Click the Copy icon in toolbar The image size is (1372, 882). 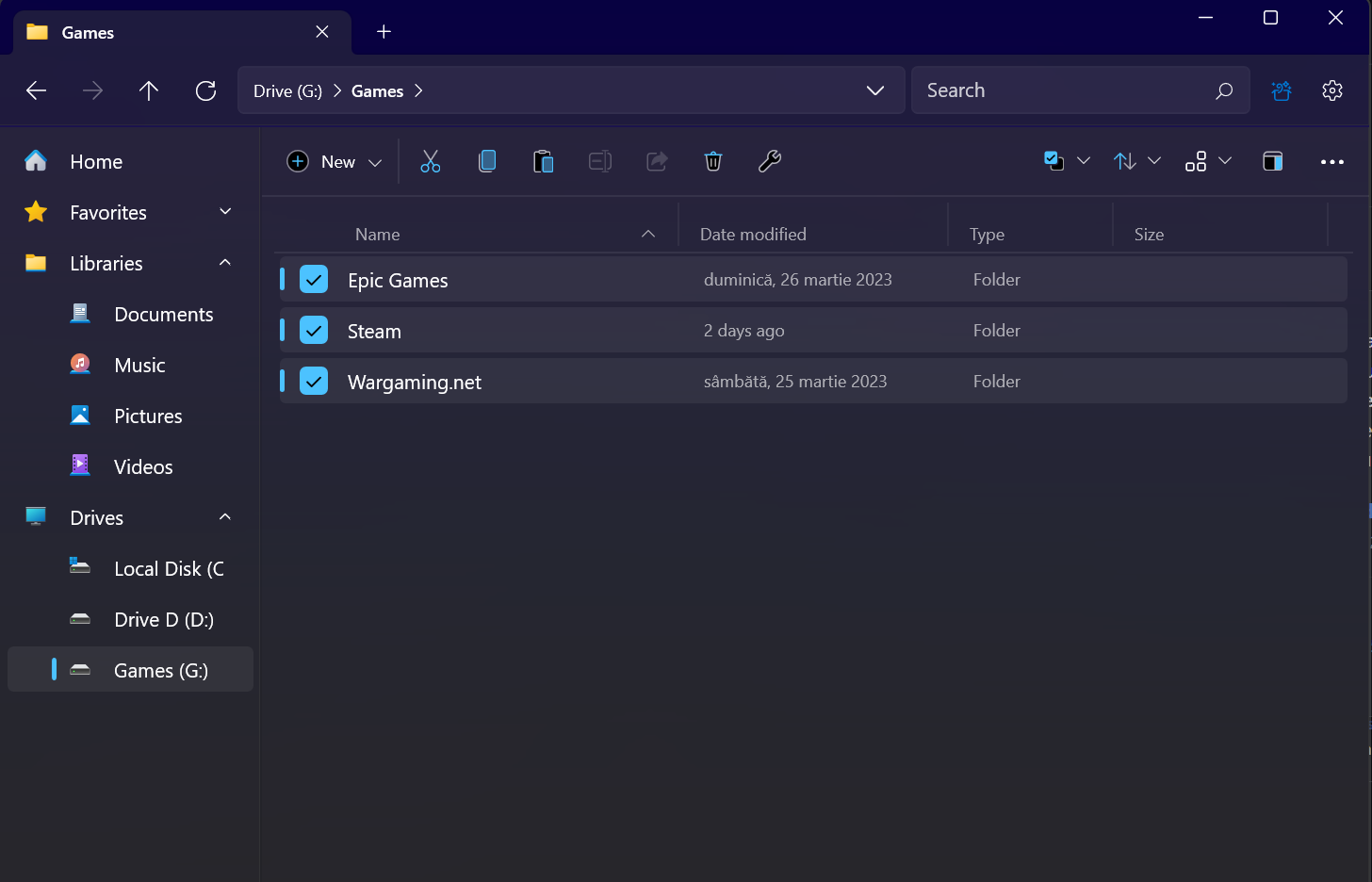coord(487,161)
